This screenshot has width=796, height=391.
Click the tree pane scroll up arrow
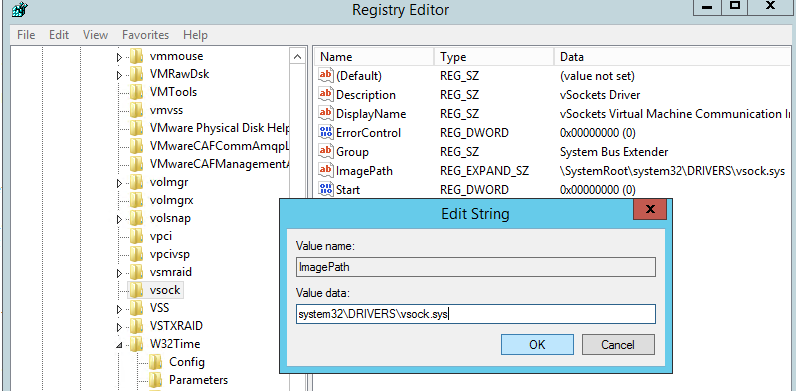(x=297, y=56)
